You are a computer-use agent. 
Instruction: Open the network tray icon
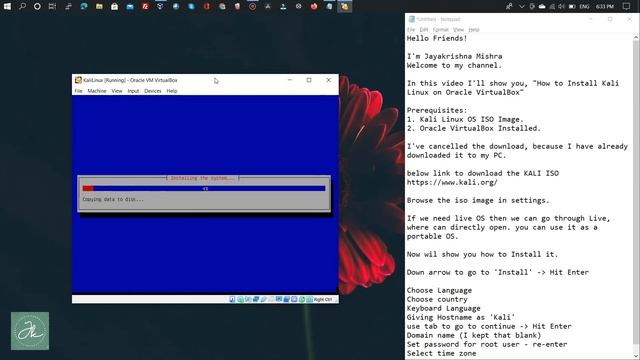(x=552, y=6)
